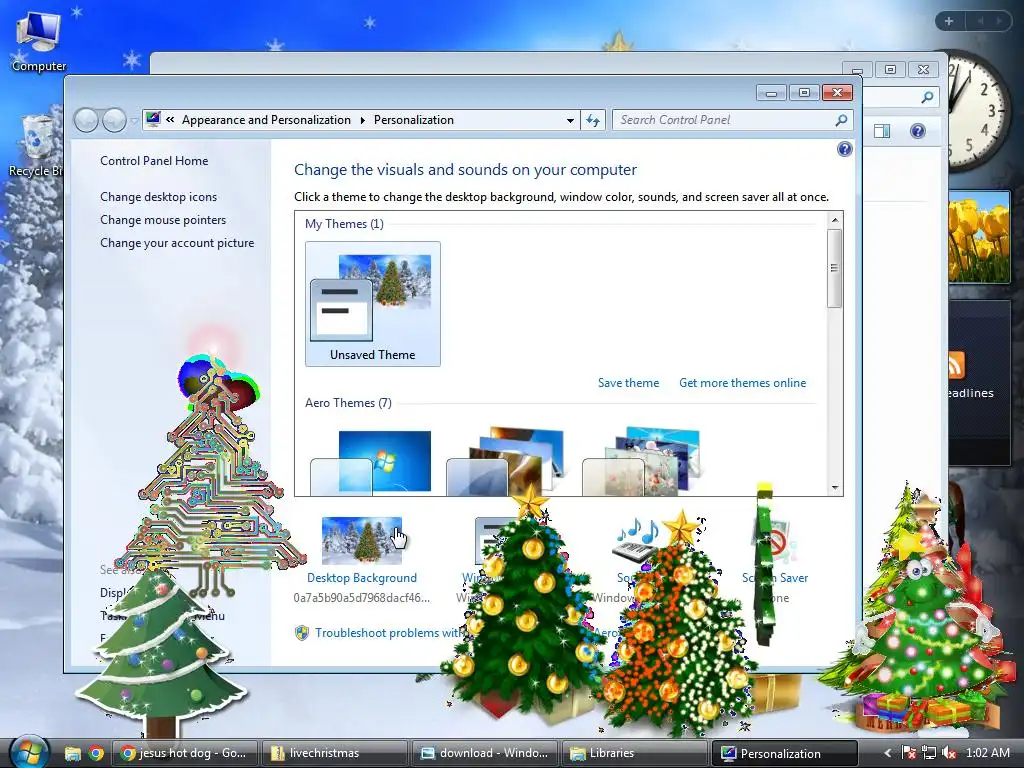Viewport: 1024px width, 768px height.
Task: Open pinned Chrome taskbar icon
Action: 96,753
